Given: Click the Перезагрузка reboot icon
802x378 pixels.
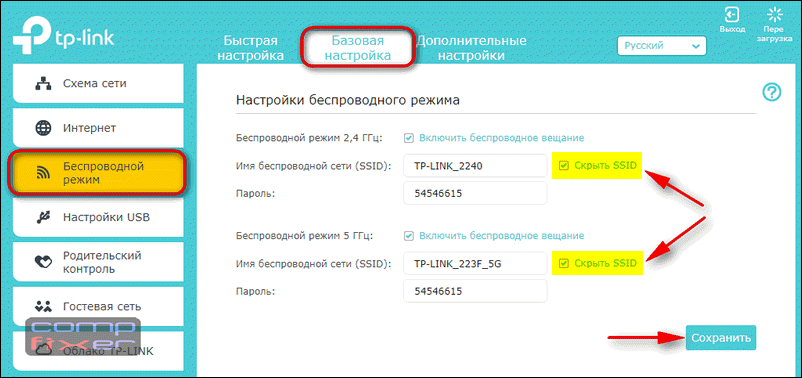Looking at the screenshot, I should point(776,14).
